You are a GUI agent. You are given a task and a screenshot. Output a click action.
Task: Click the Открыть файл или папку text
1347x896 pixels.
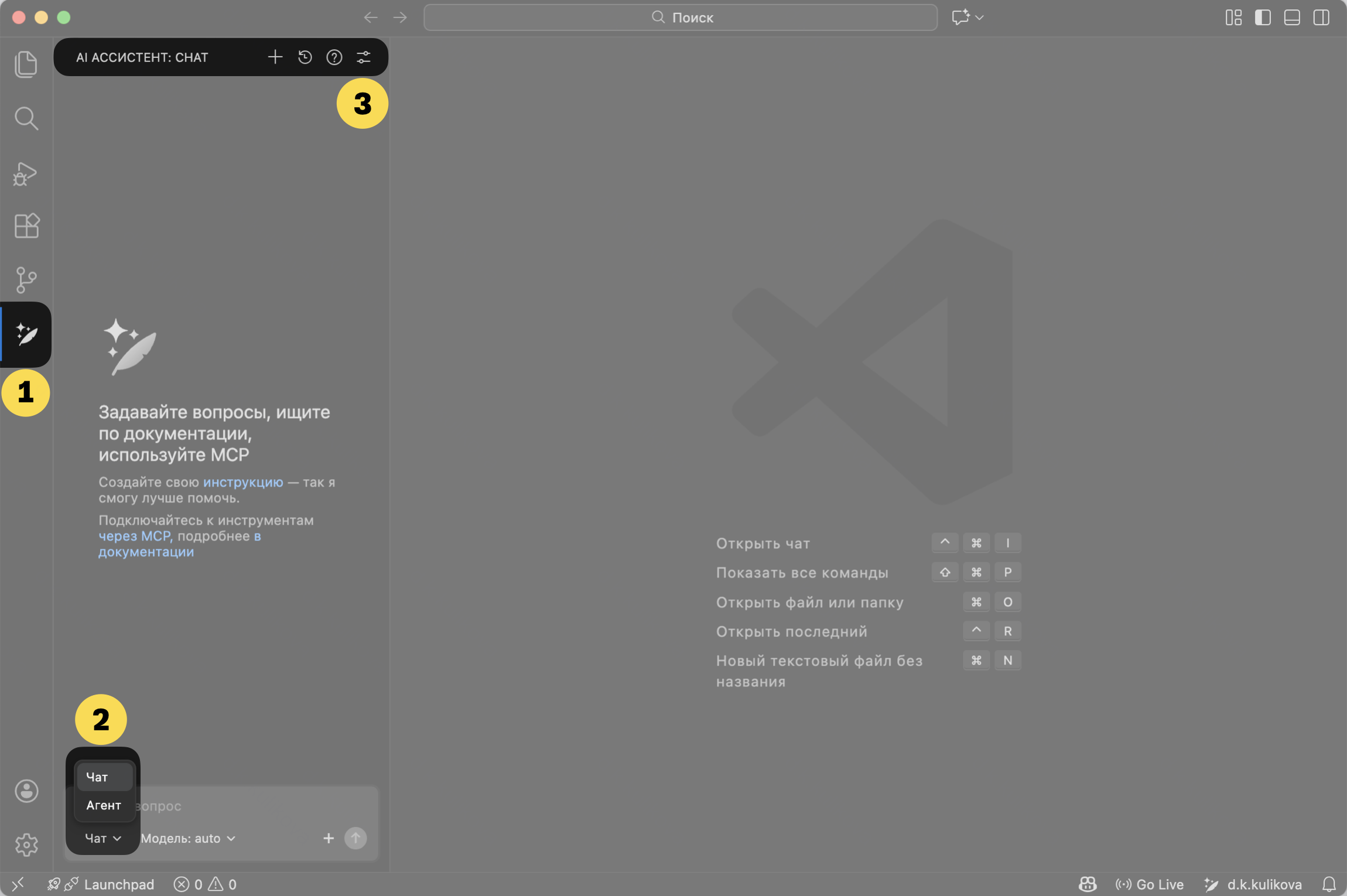(810, 602)
